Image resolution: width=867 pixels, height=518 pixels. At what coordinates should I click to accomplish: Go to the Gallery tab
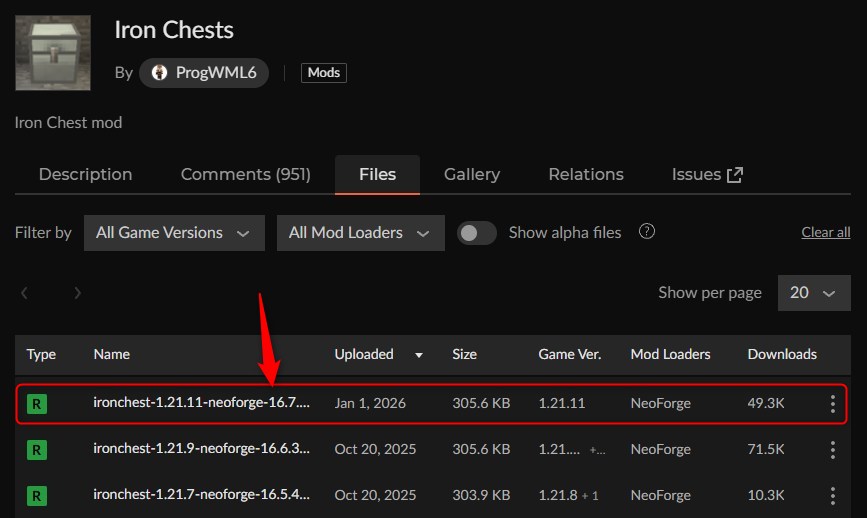472,174
